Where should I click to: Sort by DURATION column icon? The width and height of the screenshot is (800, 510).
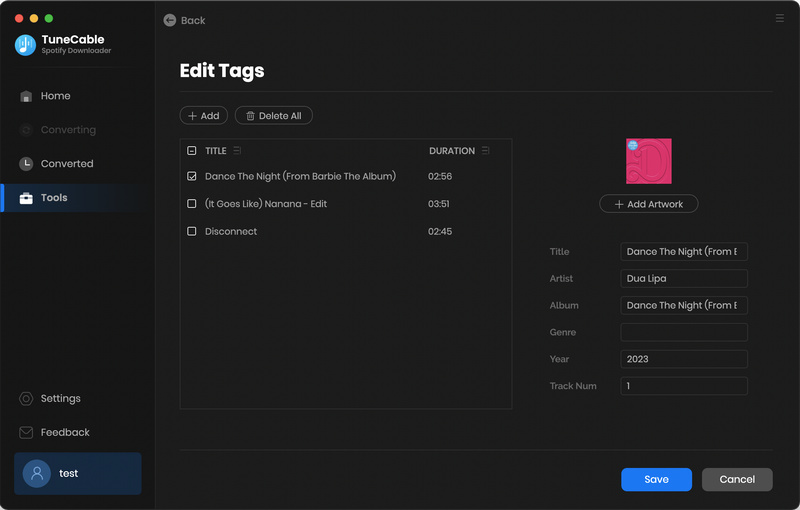pos(485,150)
